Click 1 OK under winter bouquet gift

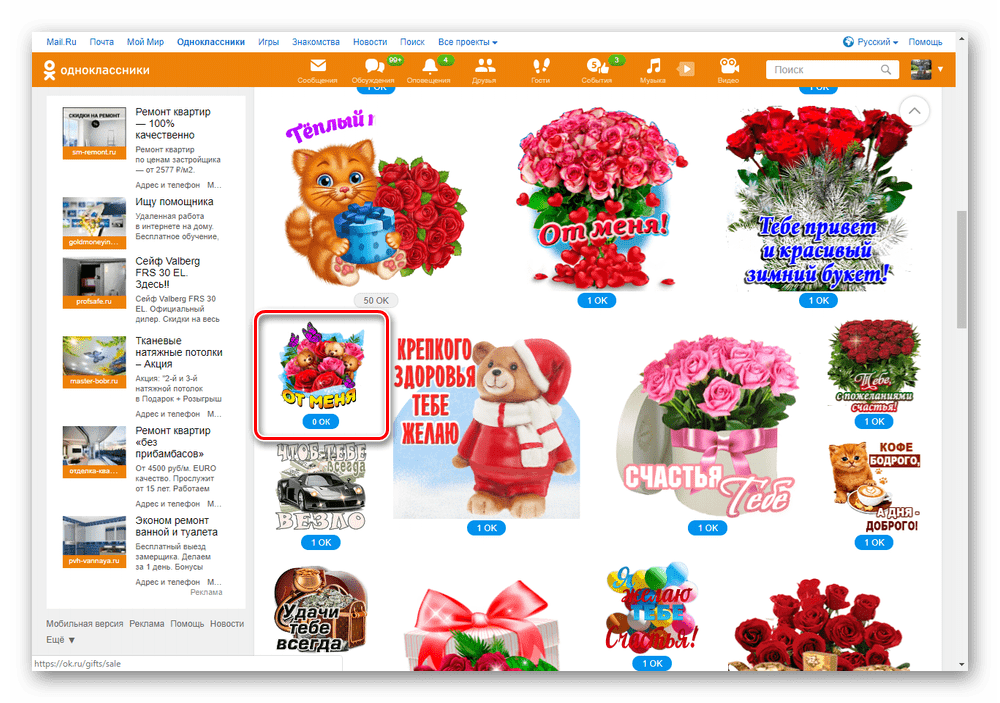pos(819,300)
